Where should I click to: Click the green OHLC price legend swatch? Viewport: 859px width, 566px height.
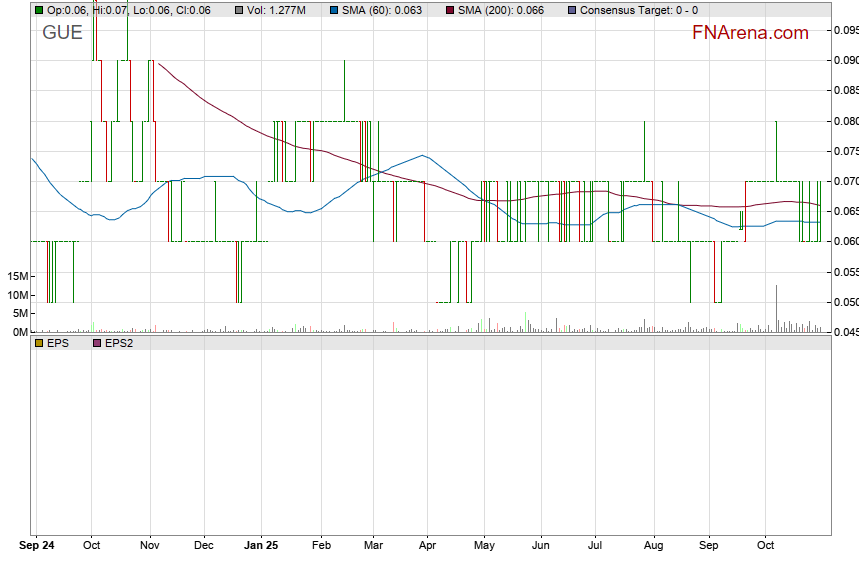pyautogui.click(x=38, y=10)
